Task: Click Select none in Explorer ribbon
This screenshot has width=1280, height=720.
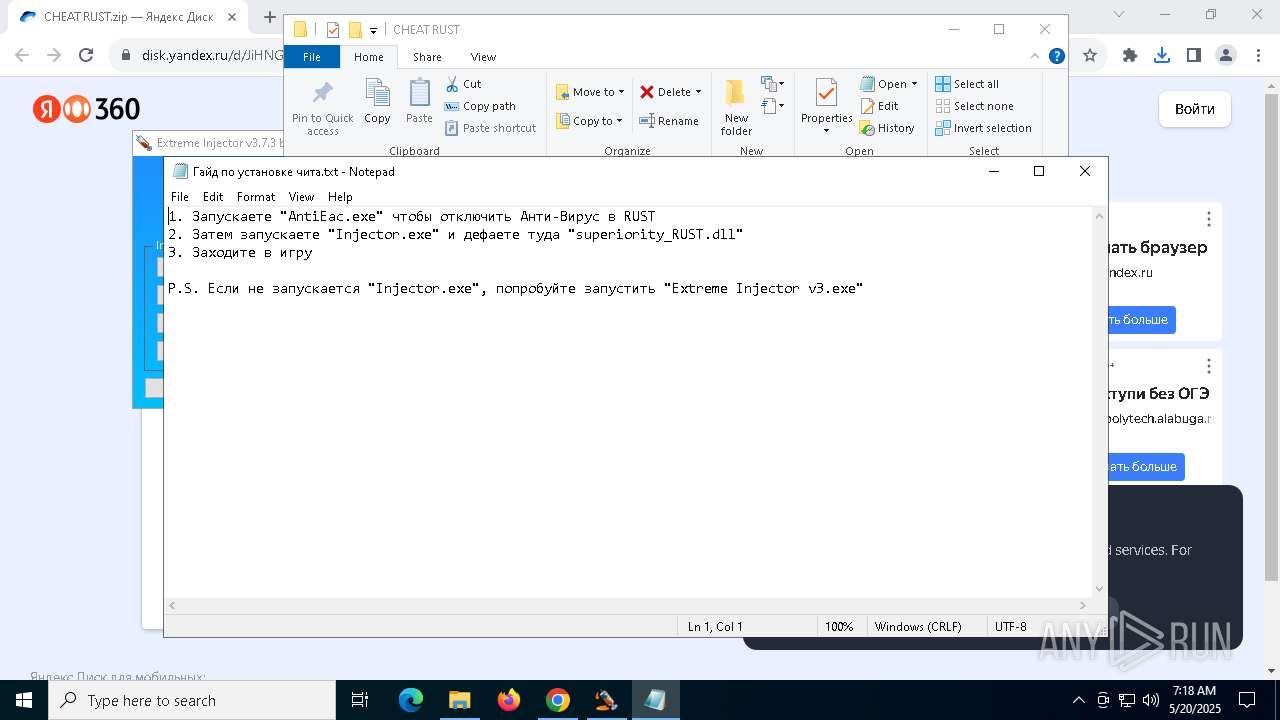Action: point(974,106)
